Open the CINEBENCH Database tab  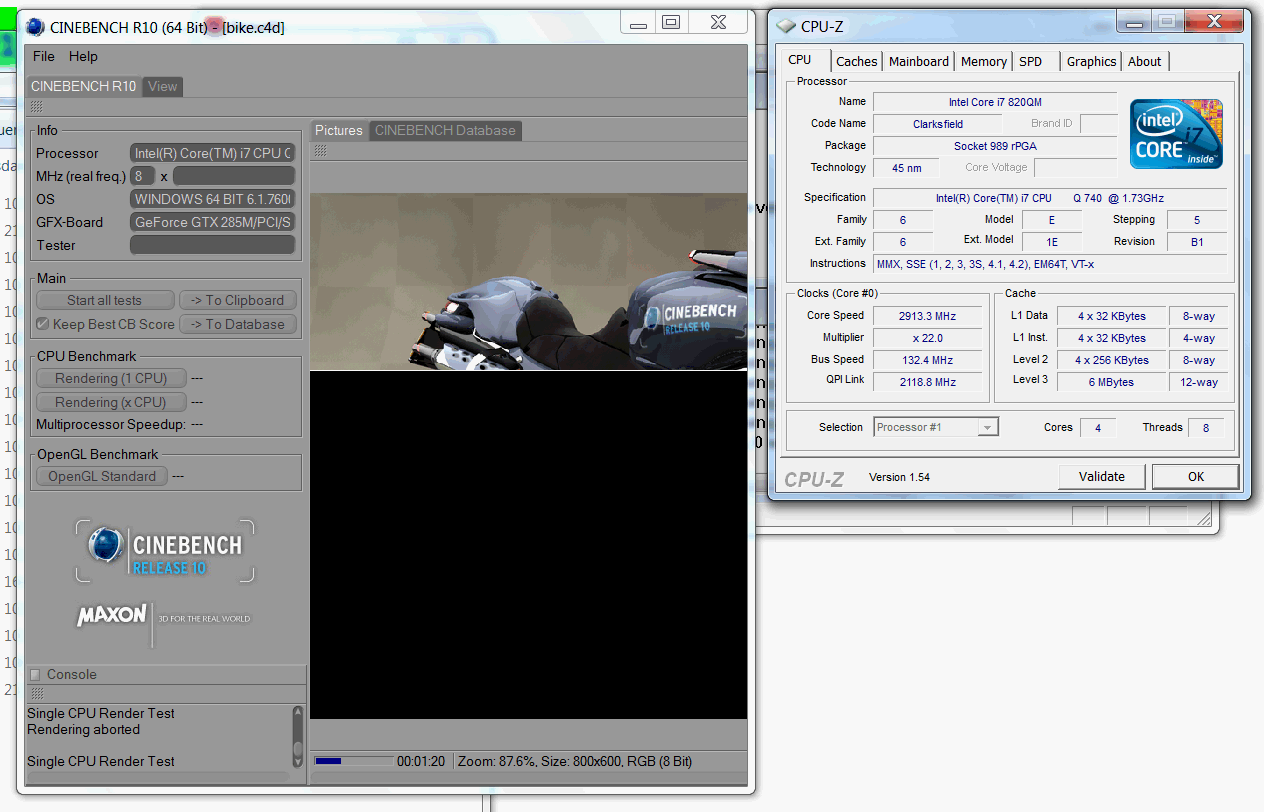point(445,130)
